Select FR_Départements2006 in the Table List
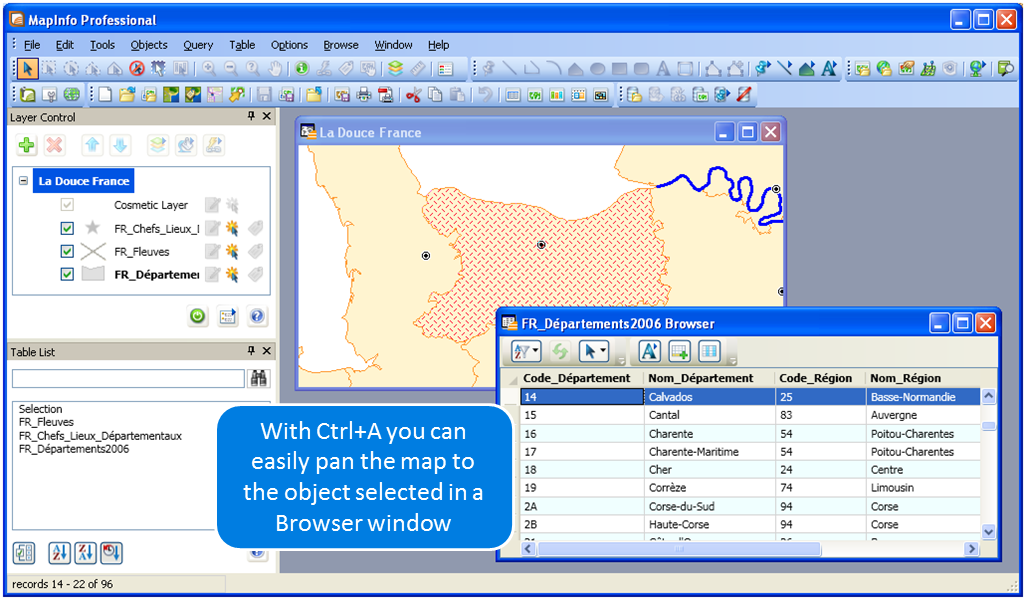1028x601 pixels. pos(73,449)
